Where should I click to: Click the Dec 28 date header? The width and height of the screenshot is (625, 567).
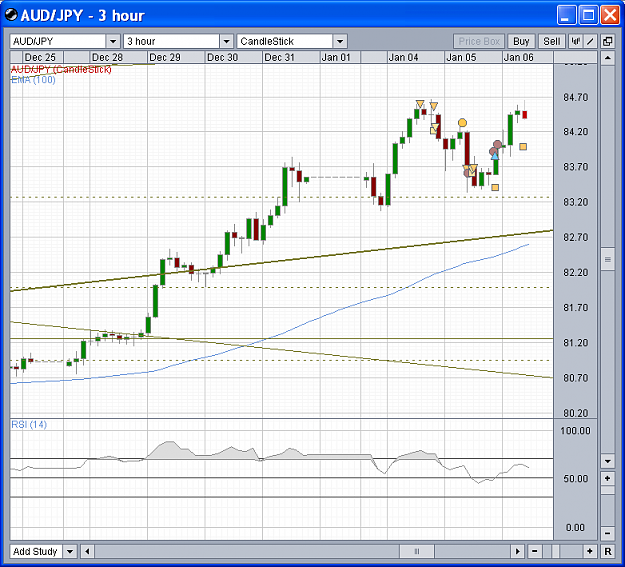tap(107, 57)
